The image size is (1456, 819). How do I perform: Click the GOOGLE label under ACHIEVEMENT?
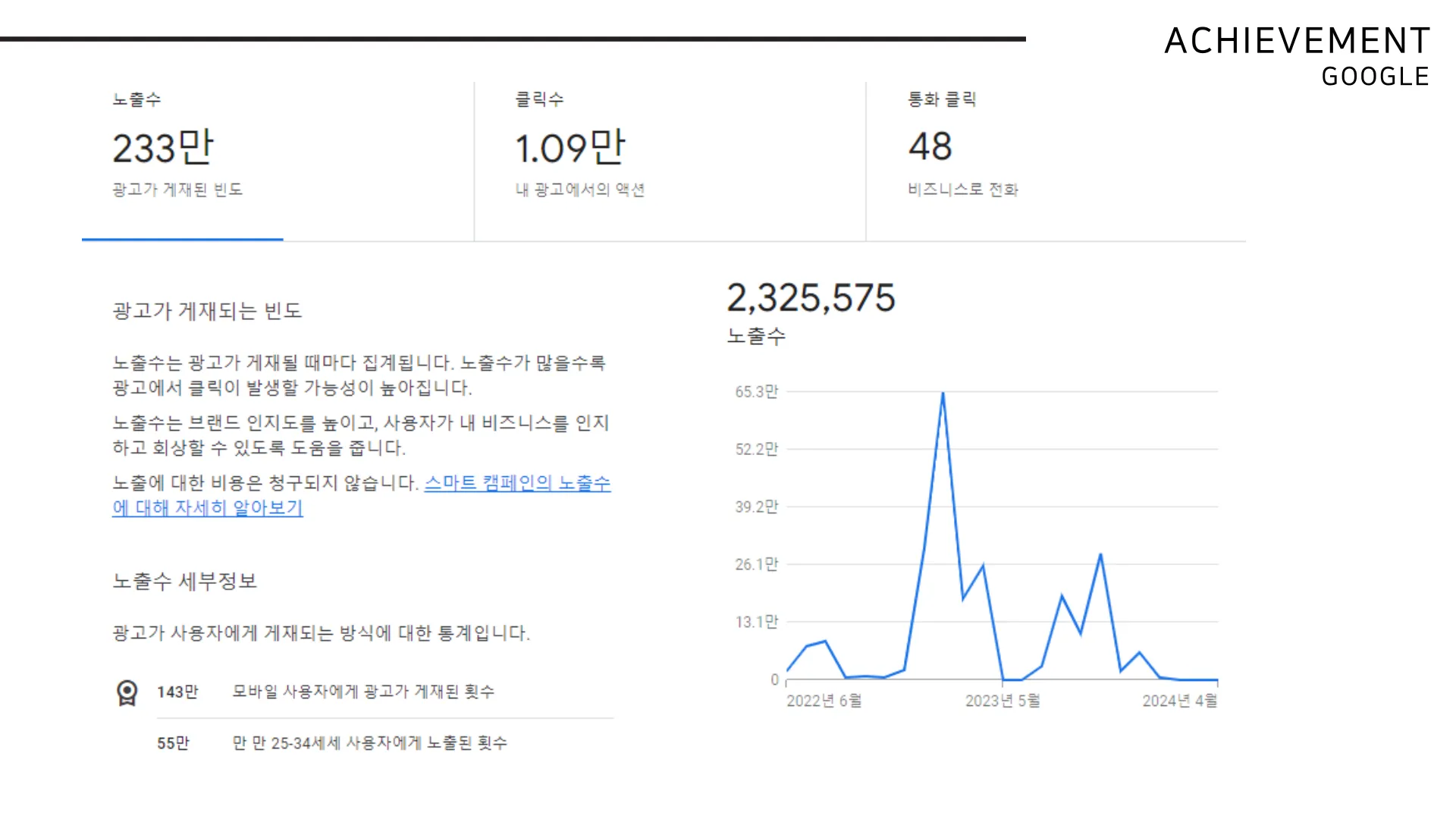pyautogui.click(x=1375, y=76)
